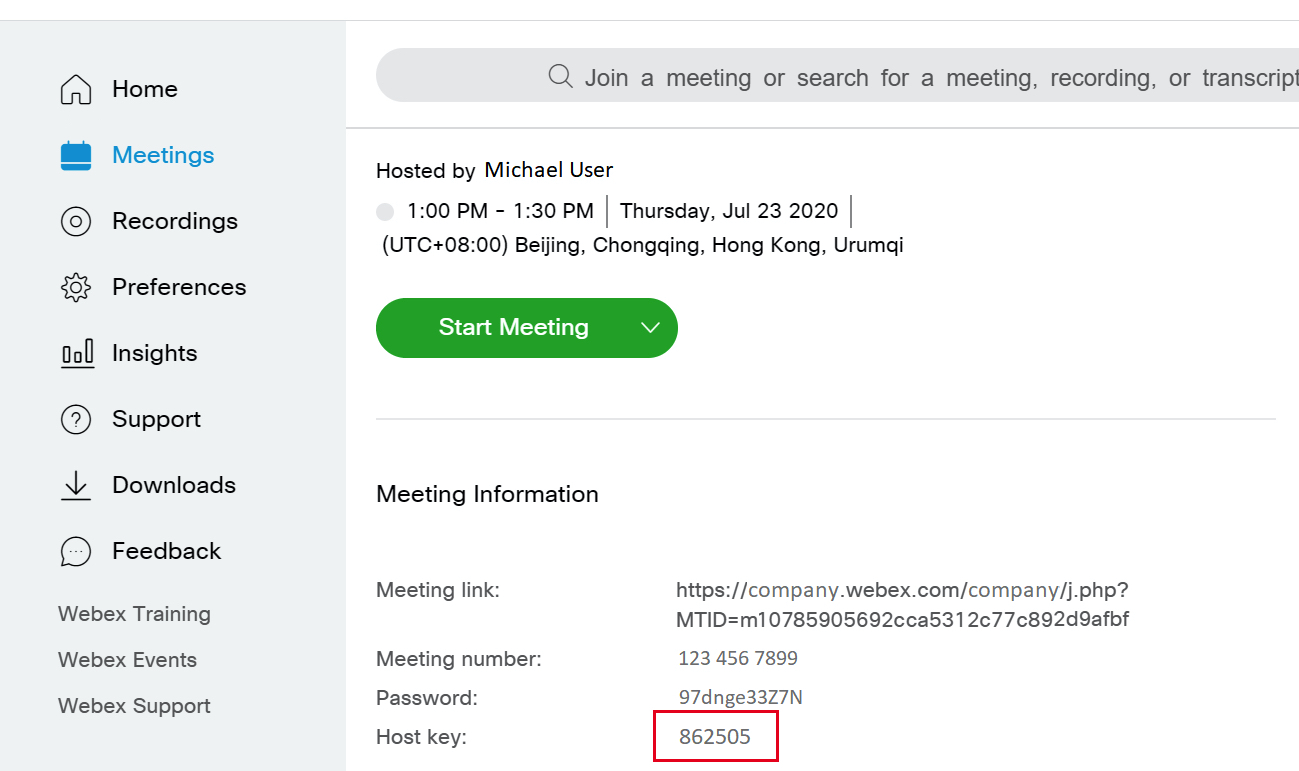The width and height of the screenshot is (1299, 771).
Task: Switch to the Meetings section
Action: tap(162, 155)
